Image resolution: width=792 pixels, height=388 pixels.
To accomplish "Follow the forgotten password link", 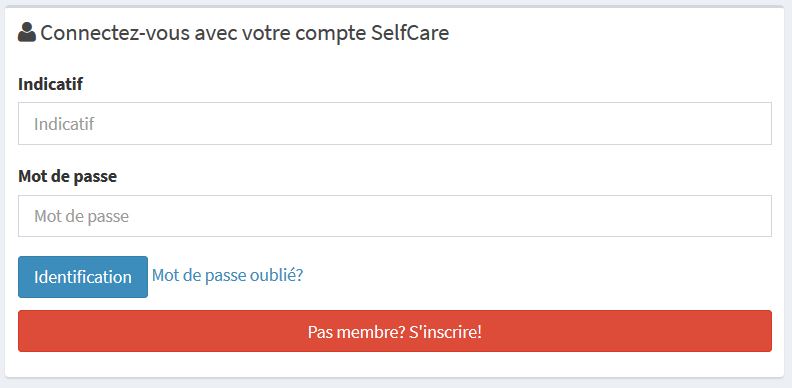I will tap(227, 275).
